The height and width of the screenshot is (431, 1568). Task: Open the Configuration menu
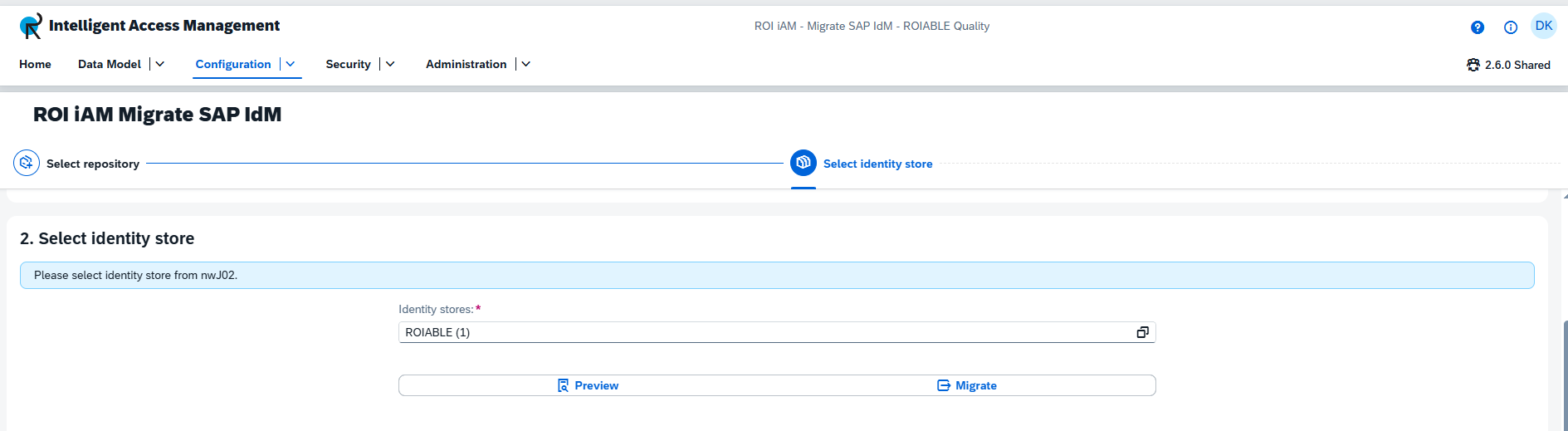[233, 64]
